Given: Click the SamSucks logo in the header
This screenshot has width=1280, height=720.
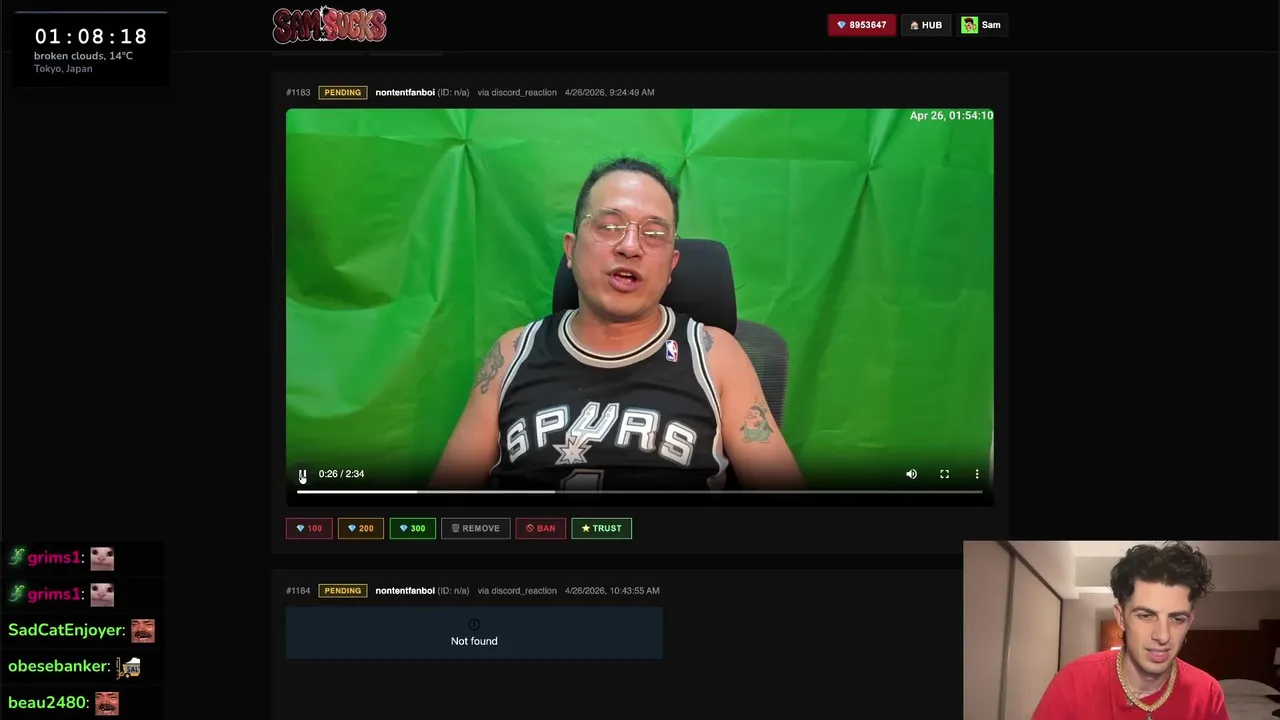Looking at the screenshot, I should tap(329, 25).
